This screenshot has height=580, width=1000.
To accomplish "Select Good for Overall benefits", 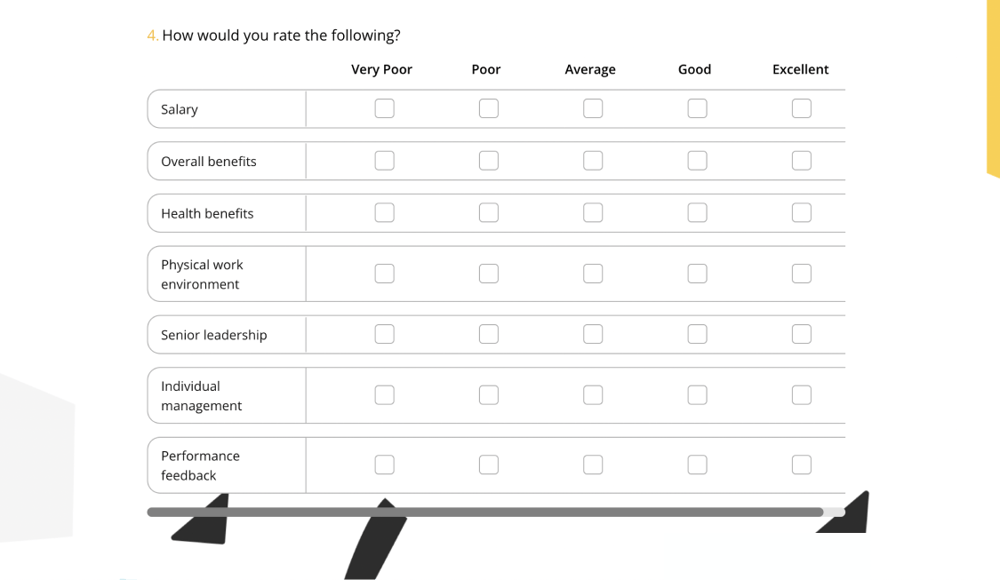I will tap(697, 160).
